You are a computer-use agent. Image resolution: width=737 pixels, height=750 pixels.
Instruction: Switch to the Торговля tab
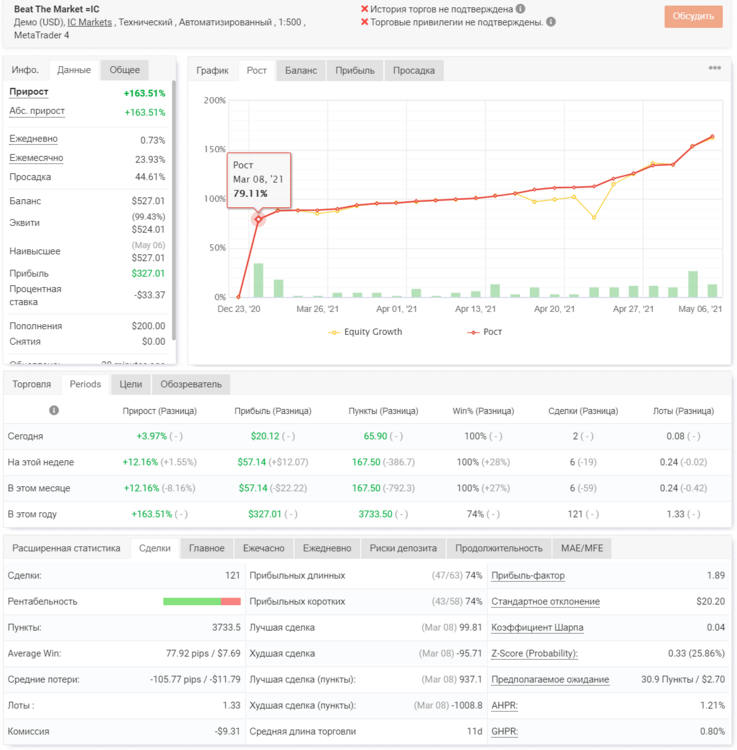coord(32,384)
